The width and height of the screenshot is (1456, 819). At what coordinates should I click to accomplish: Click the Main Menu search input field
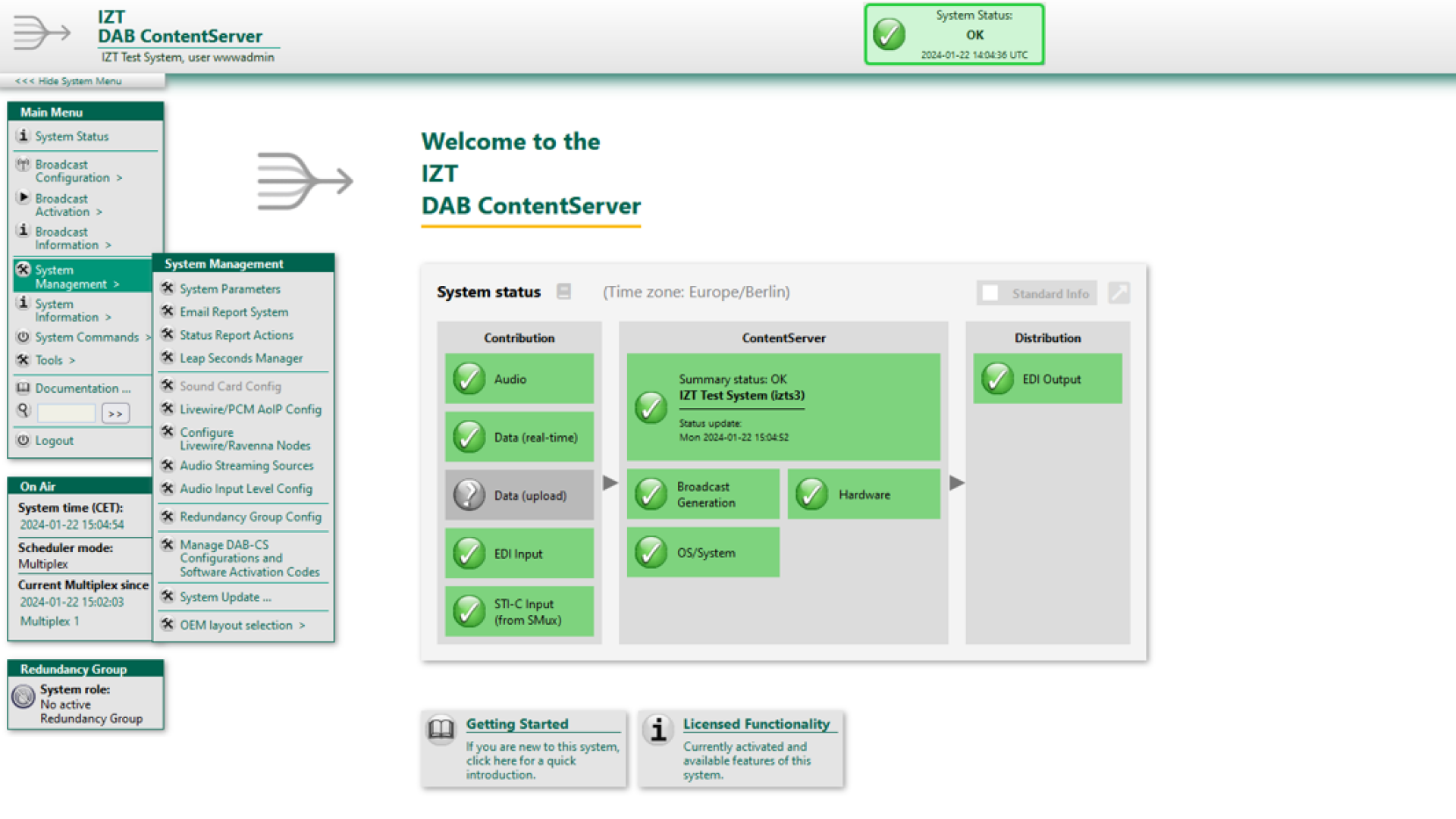pyautogui.click(x=67, y=413)
